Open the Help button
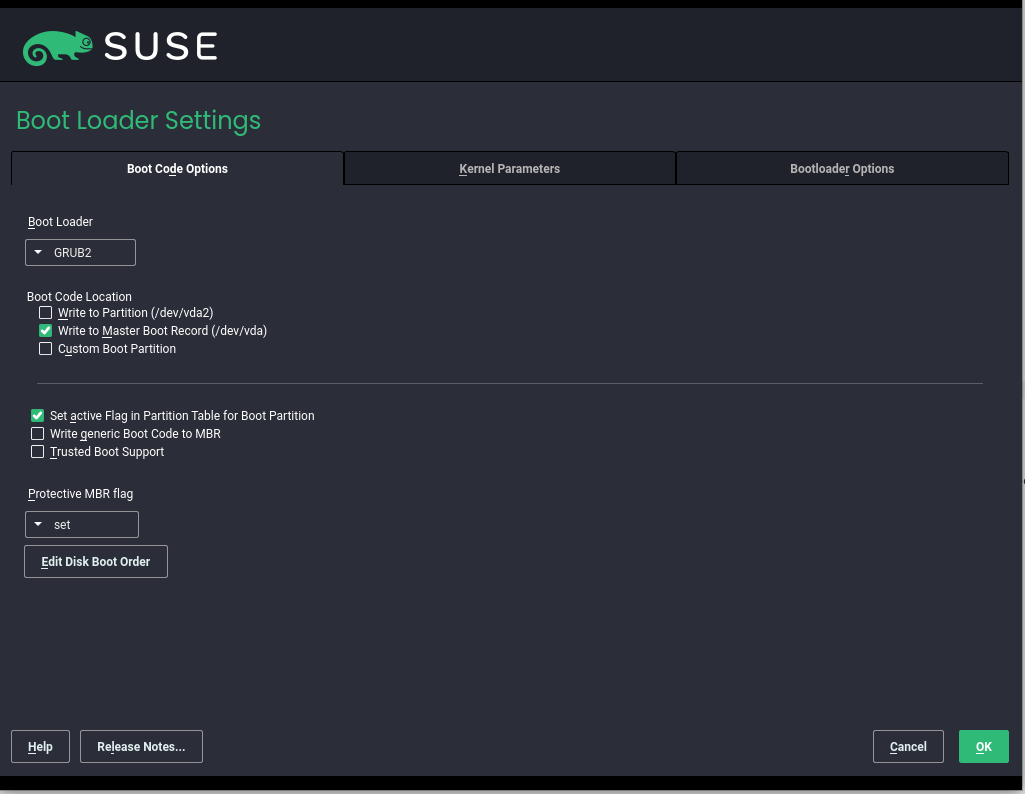The width and height of the screenshot is (1025, 794). (40, 747)
